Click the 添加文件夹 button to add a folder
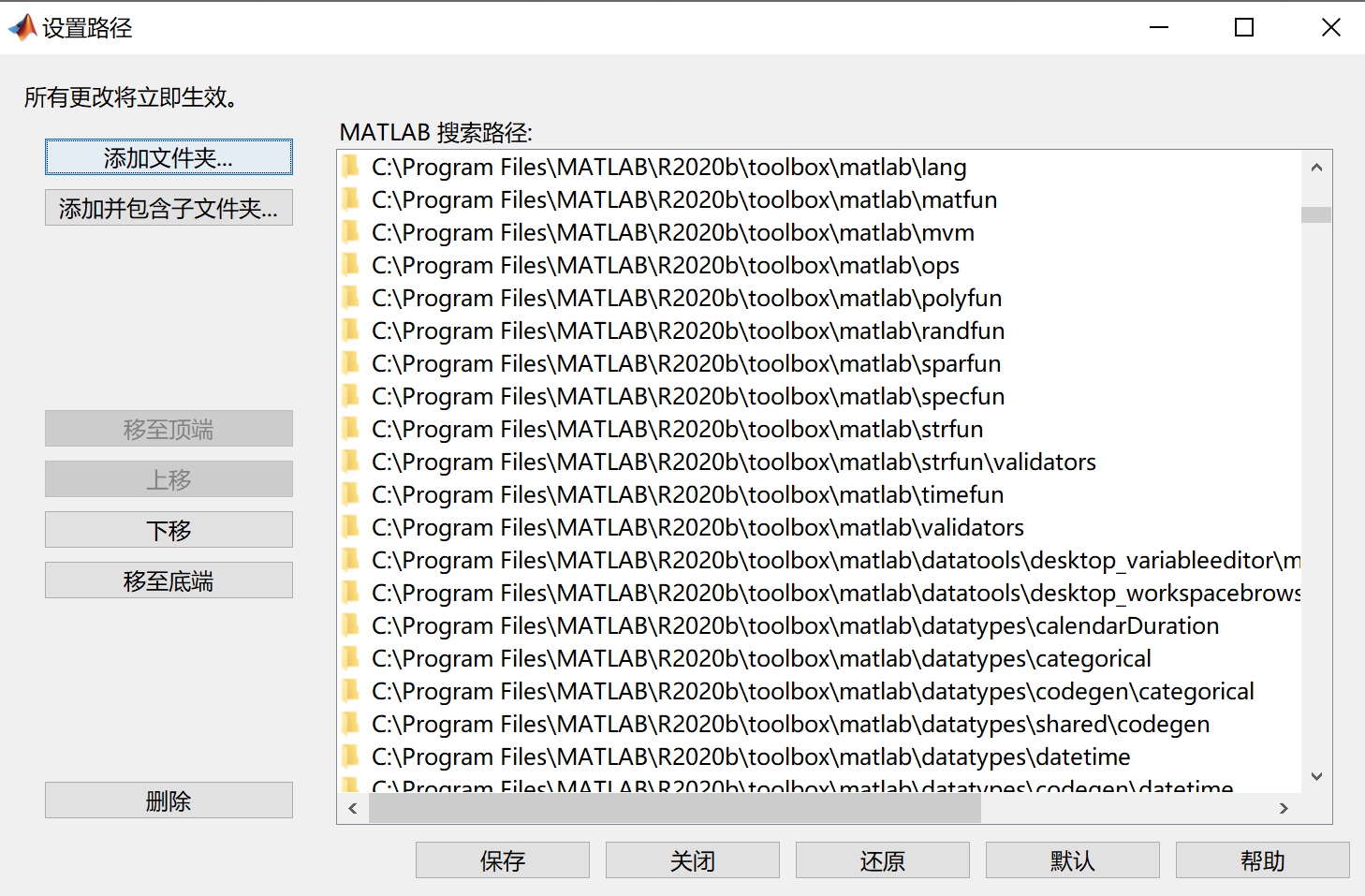 (169, 157)
